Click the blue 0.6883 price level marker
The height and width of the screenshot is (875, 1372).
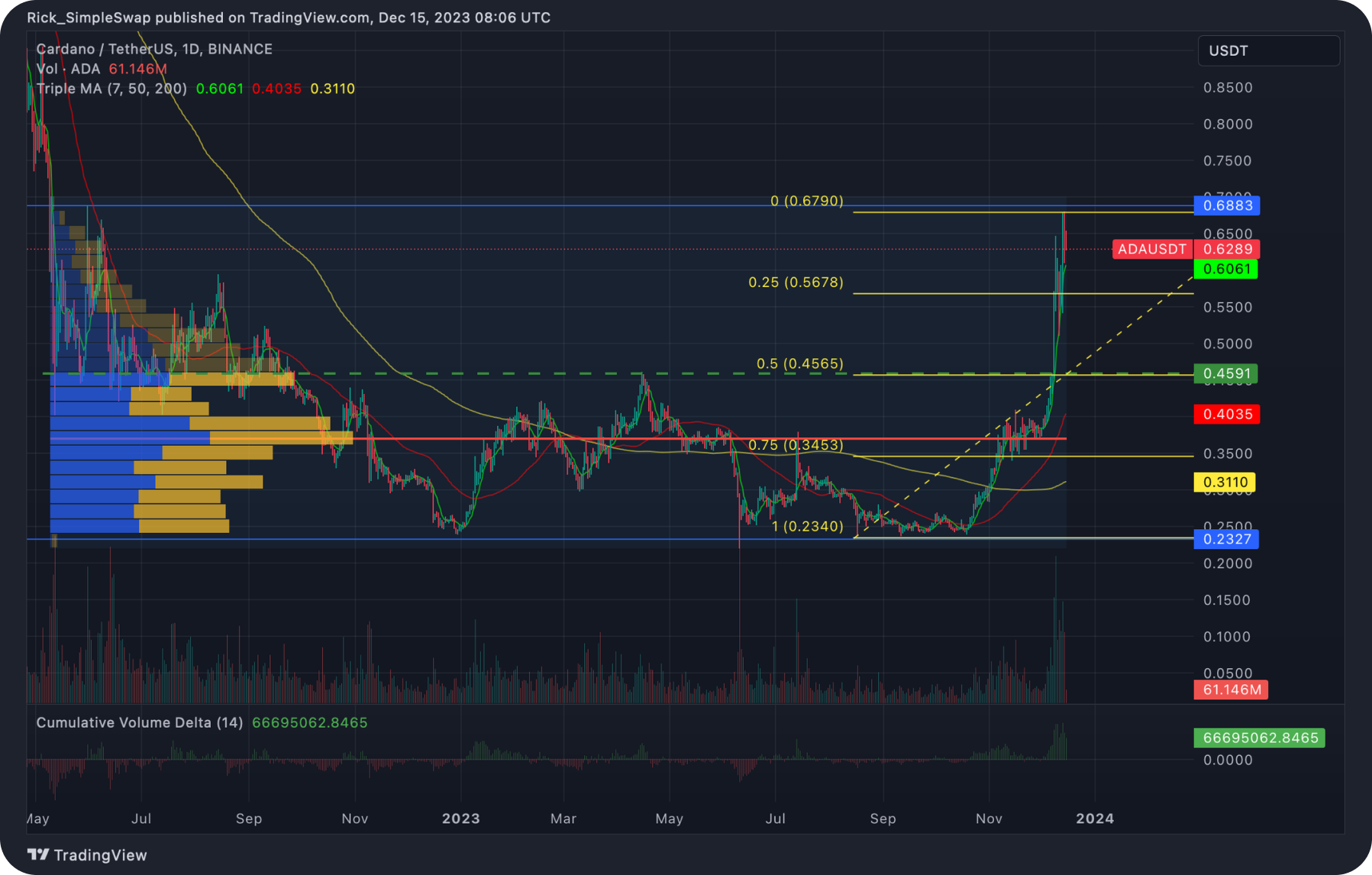1226,205
